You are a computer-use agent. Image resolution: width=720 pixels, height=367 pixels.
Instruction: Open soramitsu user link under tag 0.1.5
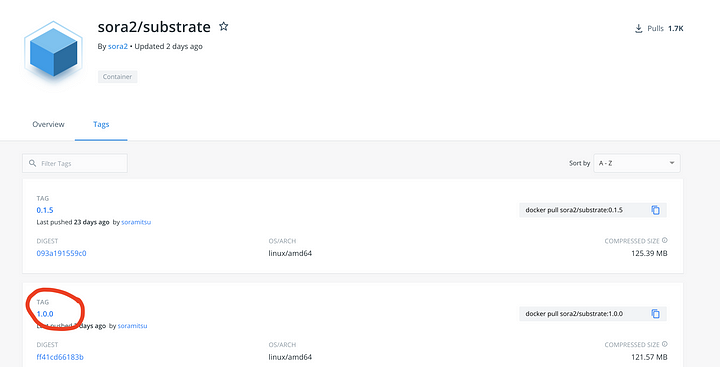coord(136,222)
